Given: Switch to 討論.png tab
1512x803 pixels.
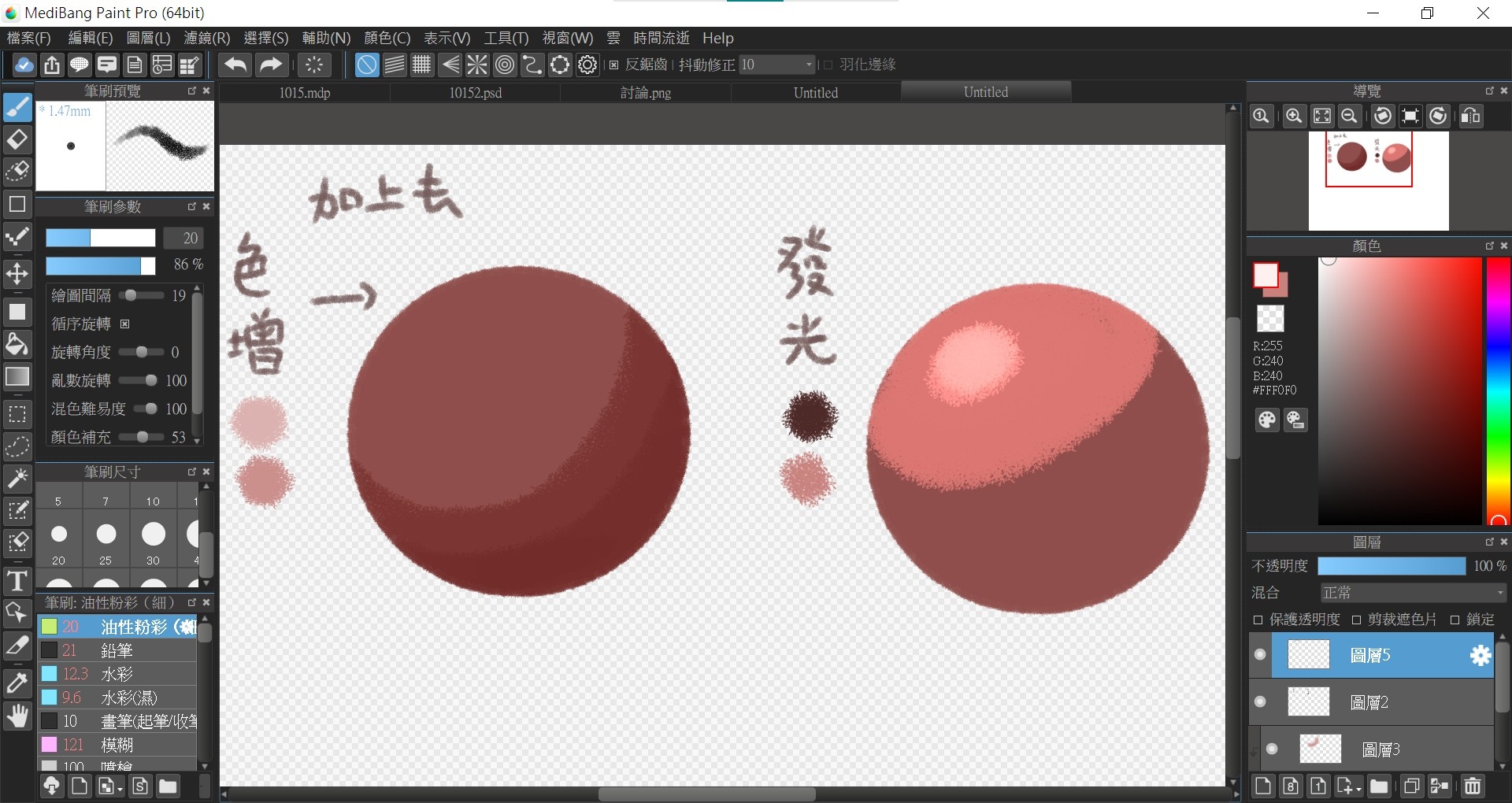Looking at the screenshot, I should tap(646, 92).
